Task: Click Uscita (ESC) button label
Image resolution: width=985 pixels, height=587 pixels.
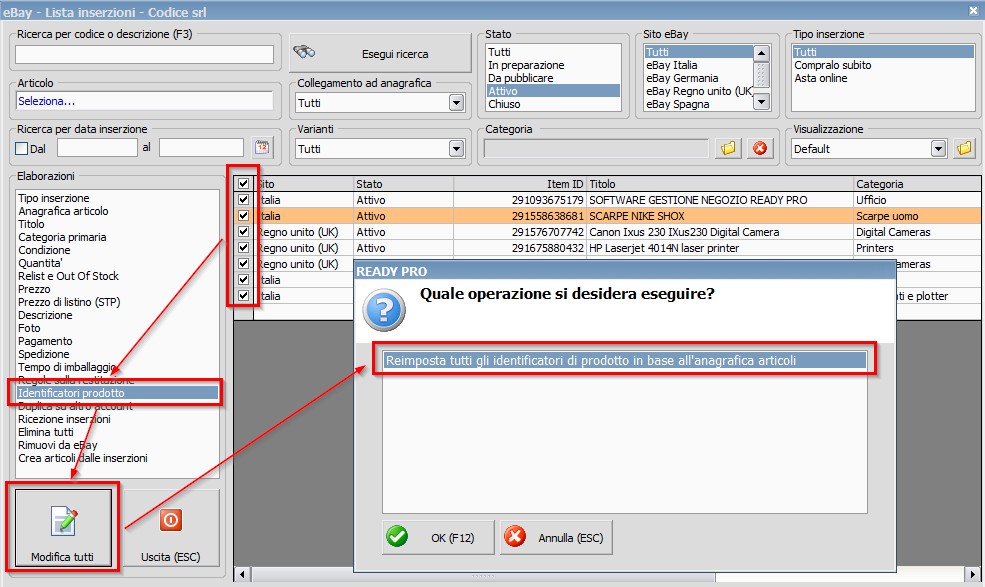Action: (x=171, y=557)
